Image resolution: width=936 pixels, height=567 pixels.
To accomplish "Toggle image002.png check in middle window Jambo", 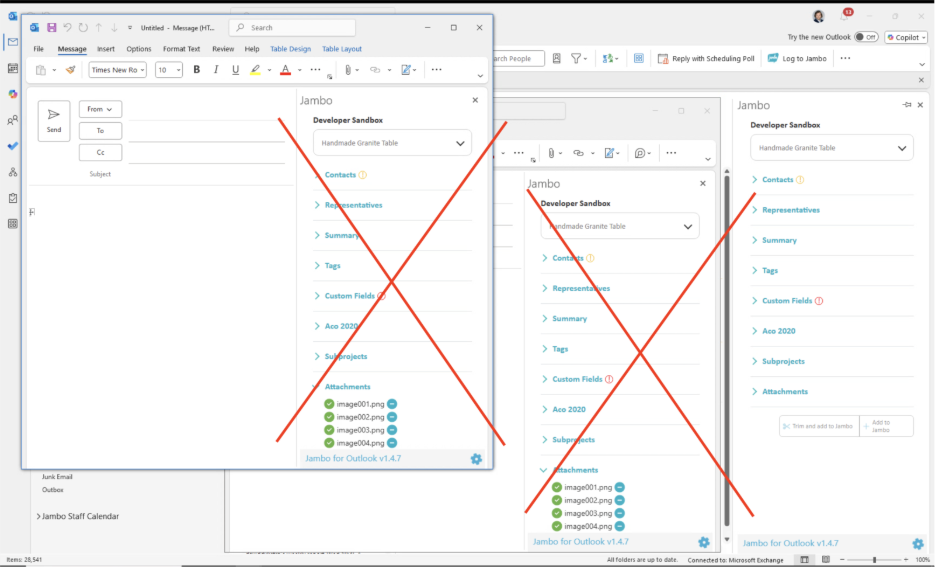I will pos(557,500).
